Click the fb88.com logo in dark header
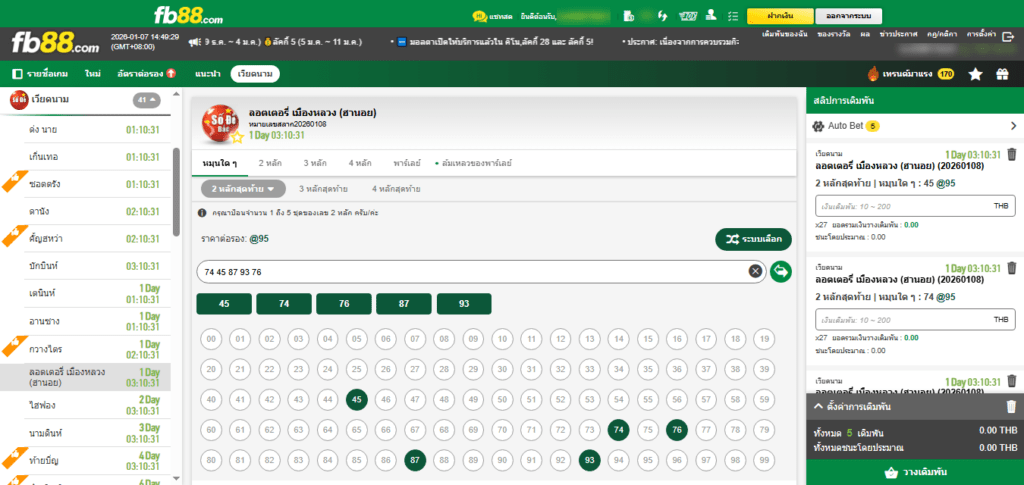The height and width of the screenshot is (485, 1024). pyautogui.click(x=56, y=43)
